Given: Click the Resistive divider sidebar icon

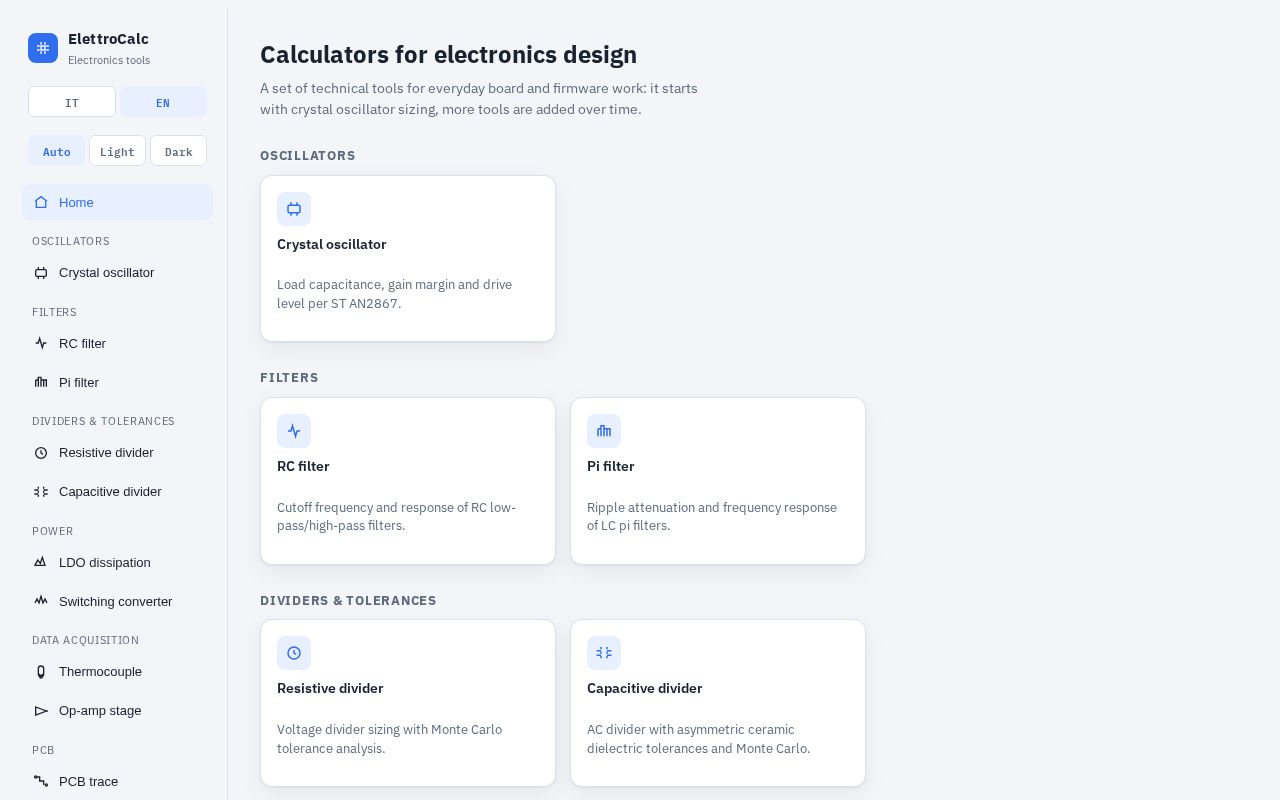Looking at the screenshot, I should click(41, 453).
